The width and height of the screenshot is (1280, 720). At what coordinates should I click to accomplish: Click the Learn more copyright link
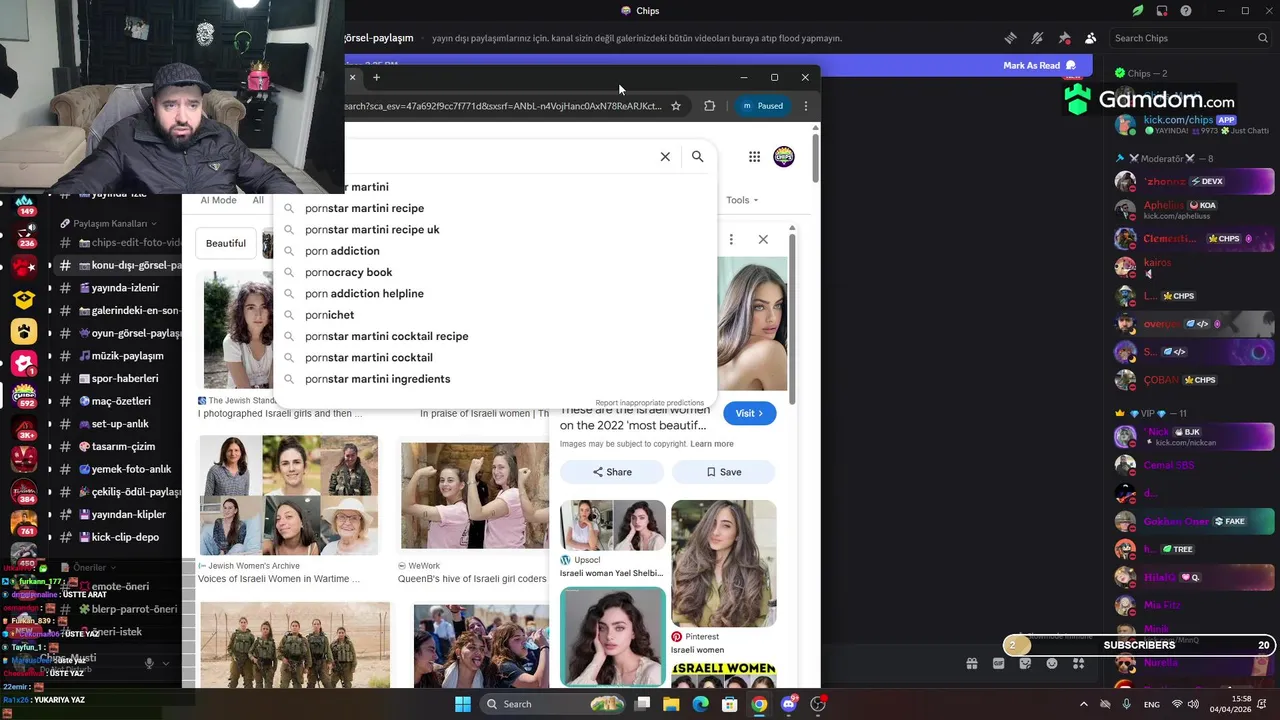click(712, 444)
